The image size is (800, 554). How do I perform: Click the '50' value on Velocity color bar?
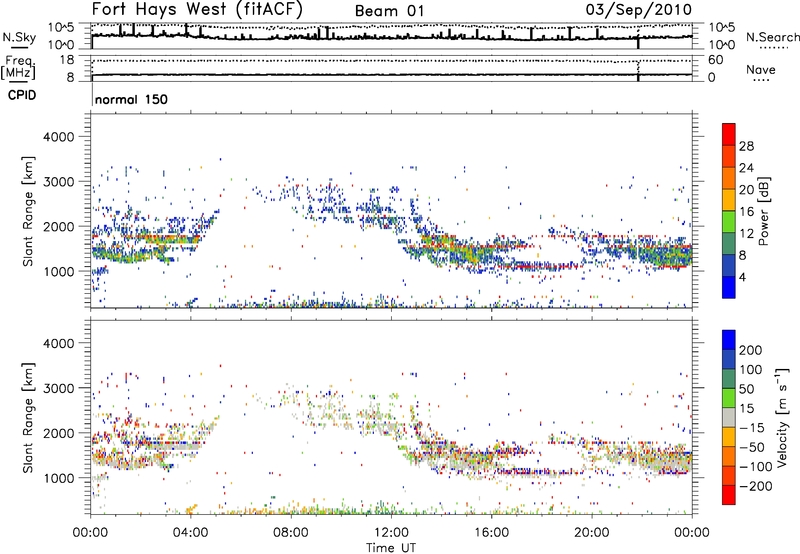(x=746, y=389)
